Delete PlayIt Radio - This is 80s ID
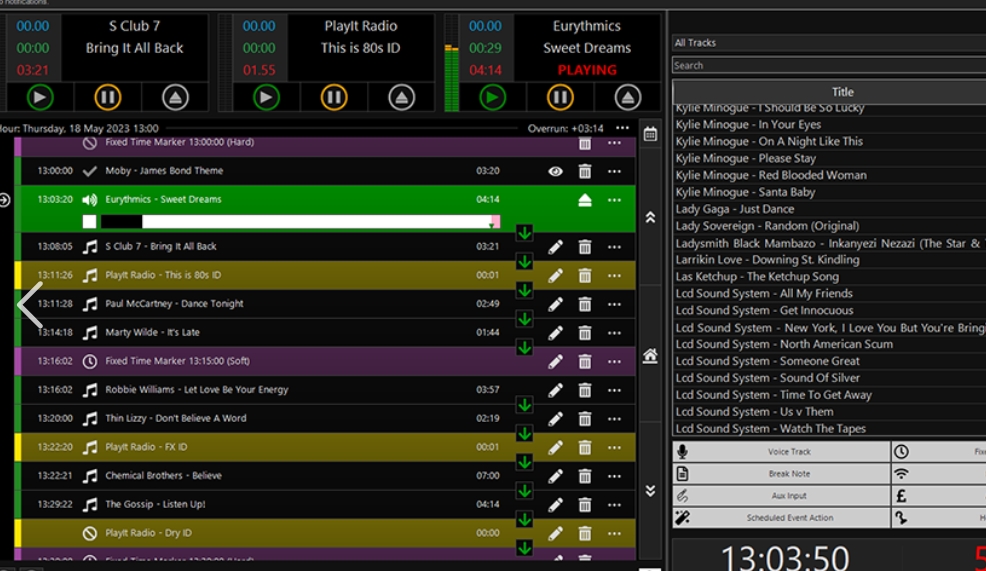 [585, 275]
